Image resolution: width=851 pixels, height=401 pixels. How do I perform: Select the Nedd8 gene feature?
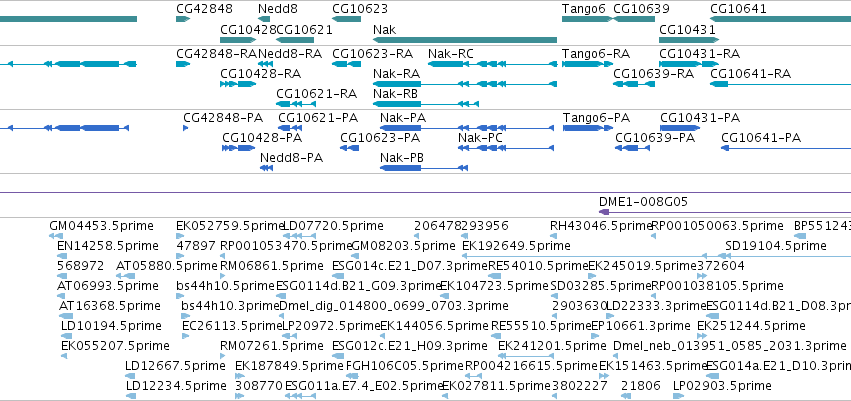(264, 19)
